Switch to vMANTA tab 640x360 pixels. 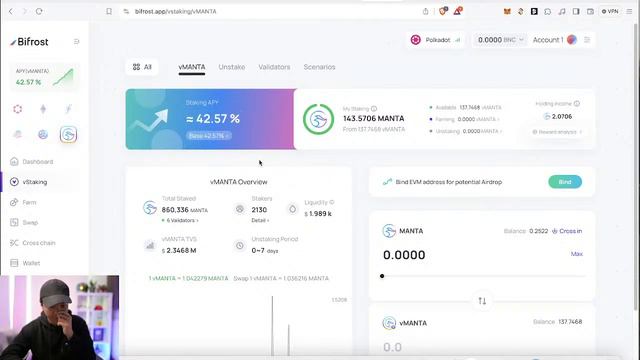point(192,67)
